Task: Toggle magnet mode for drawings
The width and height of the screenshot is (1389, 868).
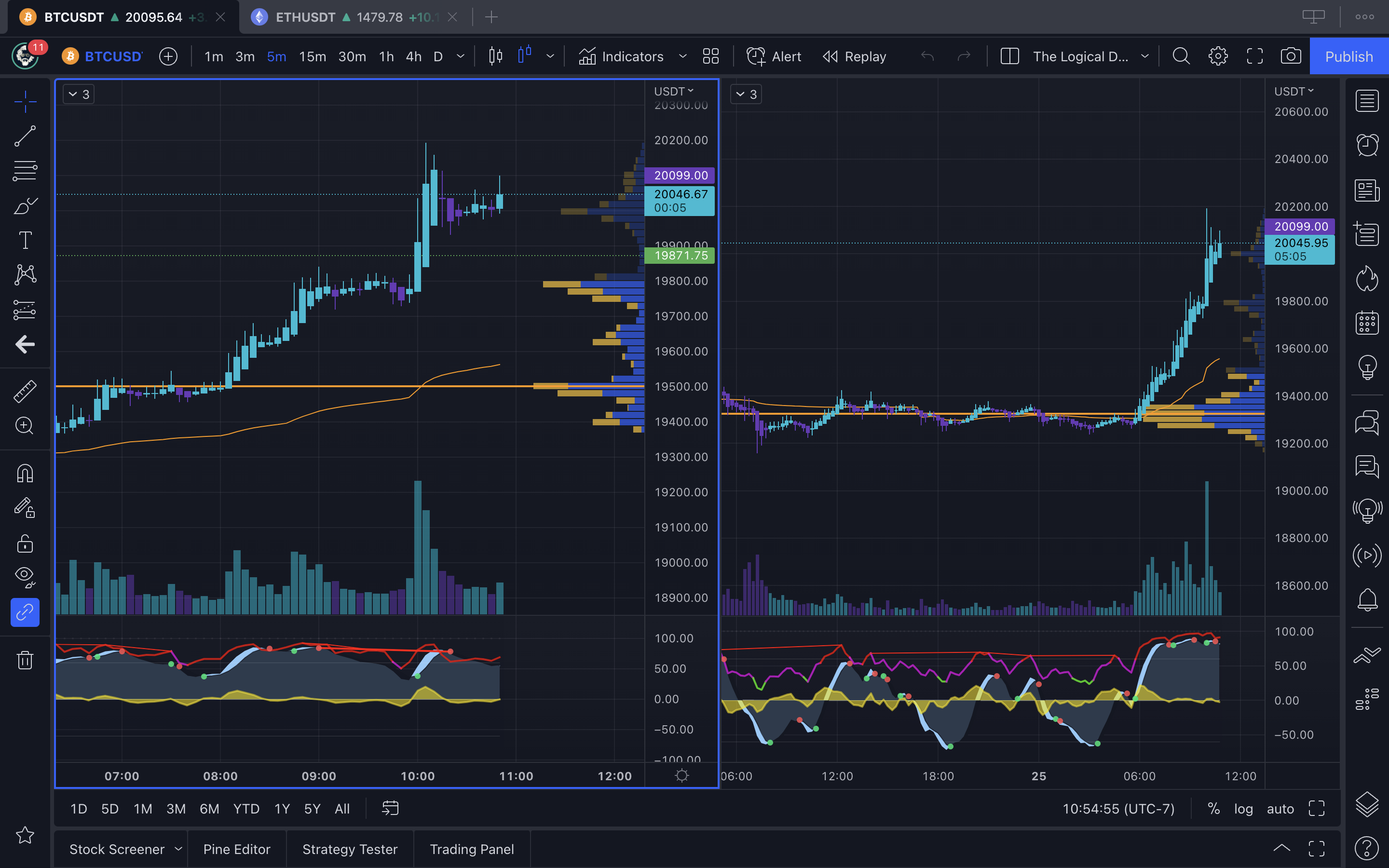Action: click(x=25, y=474)
